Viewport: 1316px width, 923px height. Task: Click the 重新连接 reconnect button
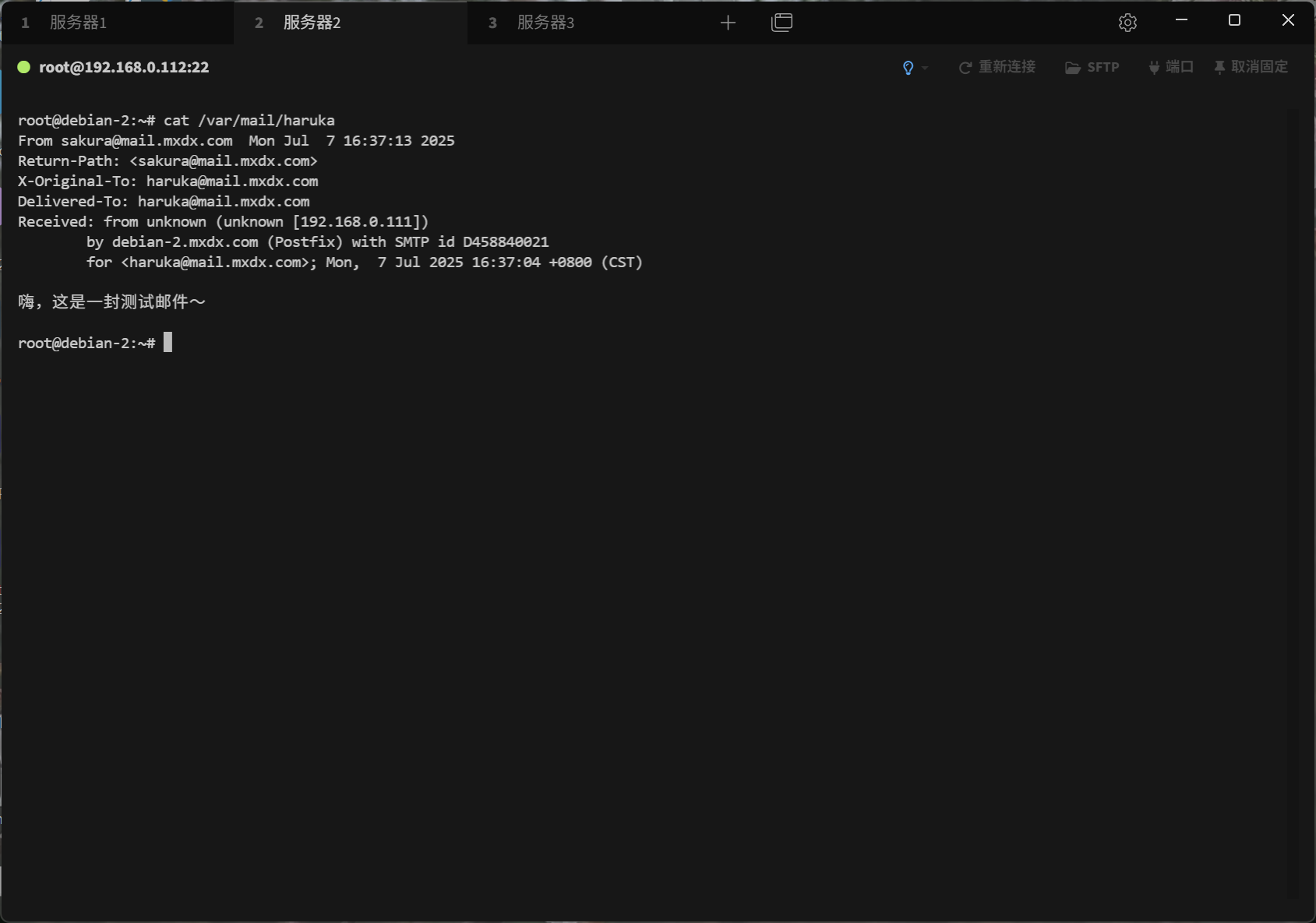click(x=997, y=68)
